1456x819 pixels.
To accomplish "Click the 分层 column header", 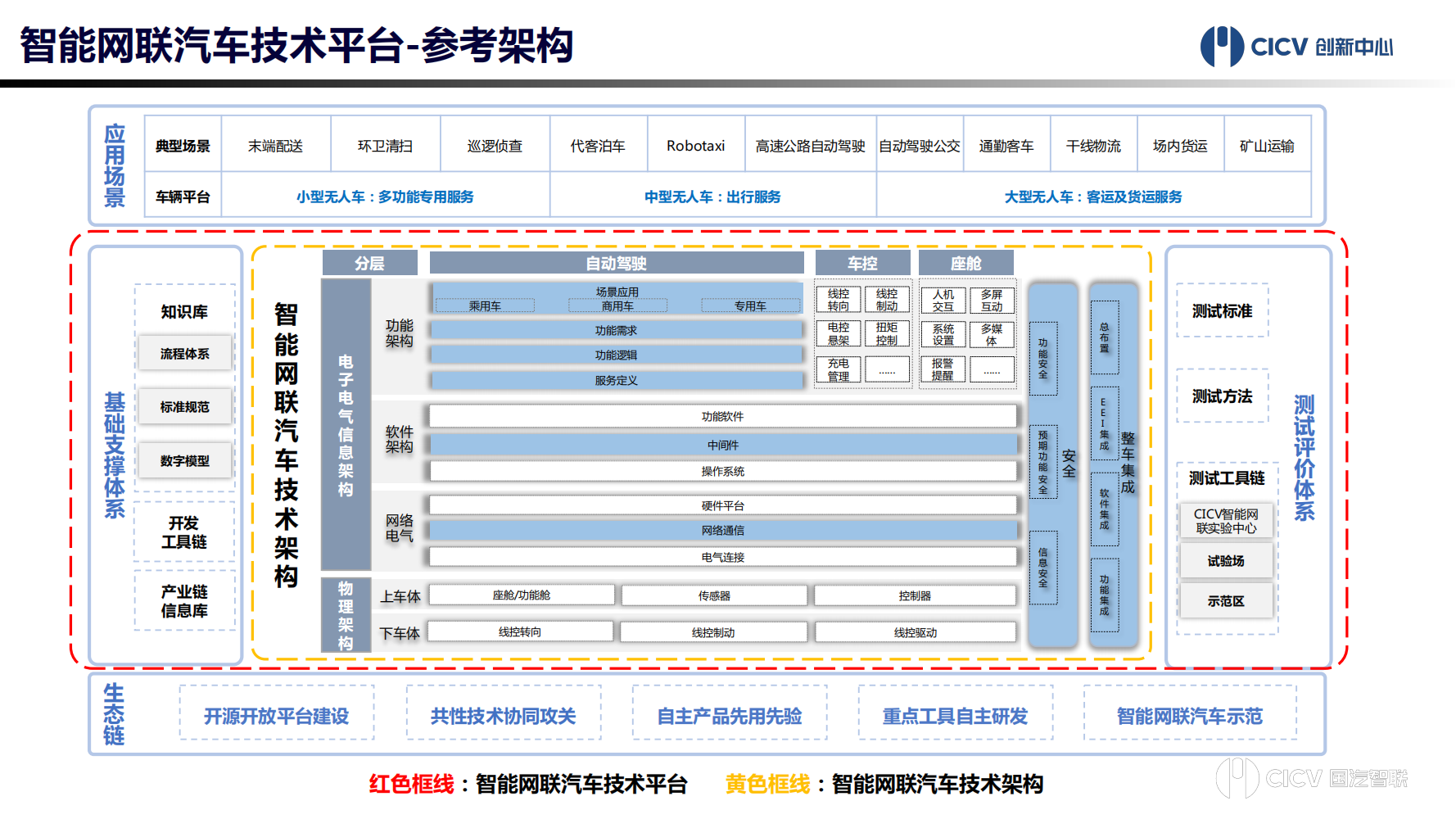I will pos(370,263).
